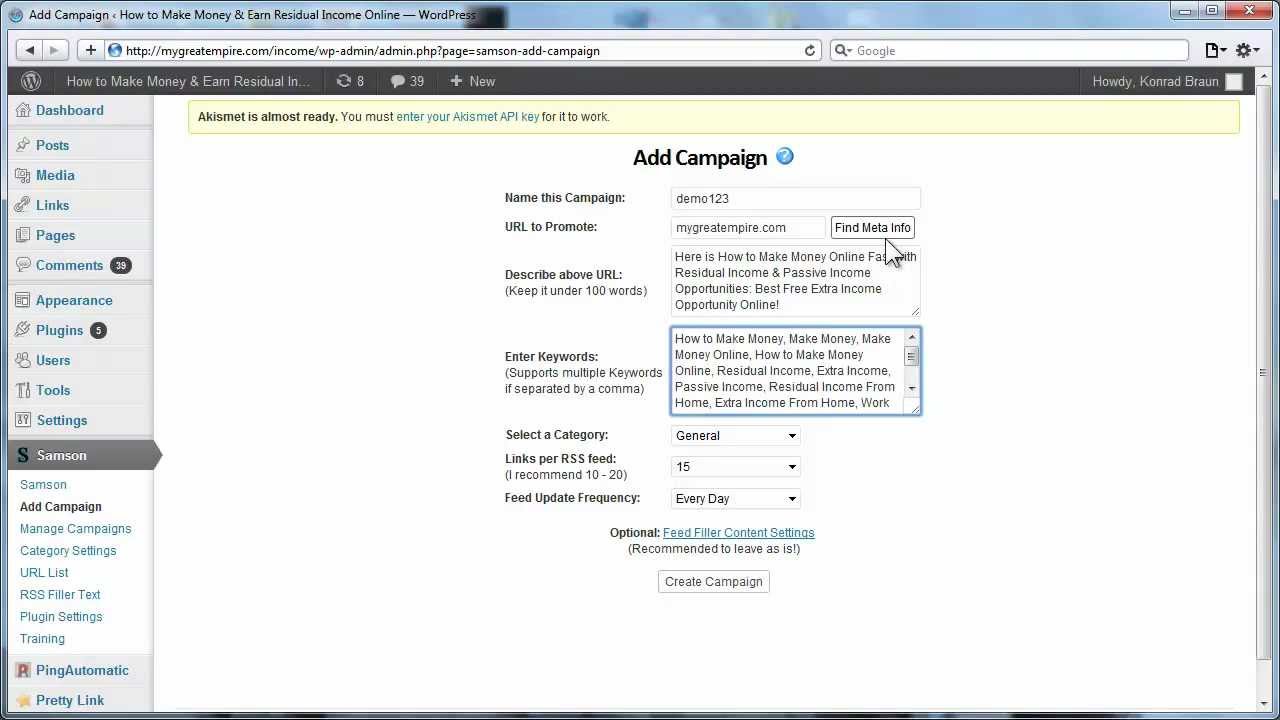Open the Users menu in sidebar

tap(53, 360)
